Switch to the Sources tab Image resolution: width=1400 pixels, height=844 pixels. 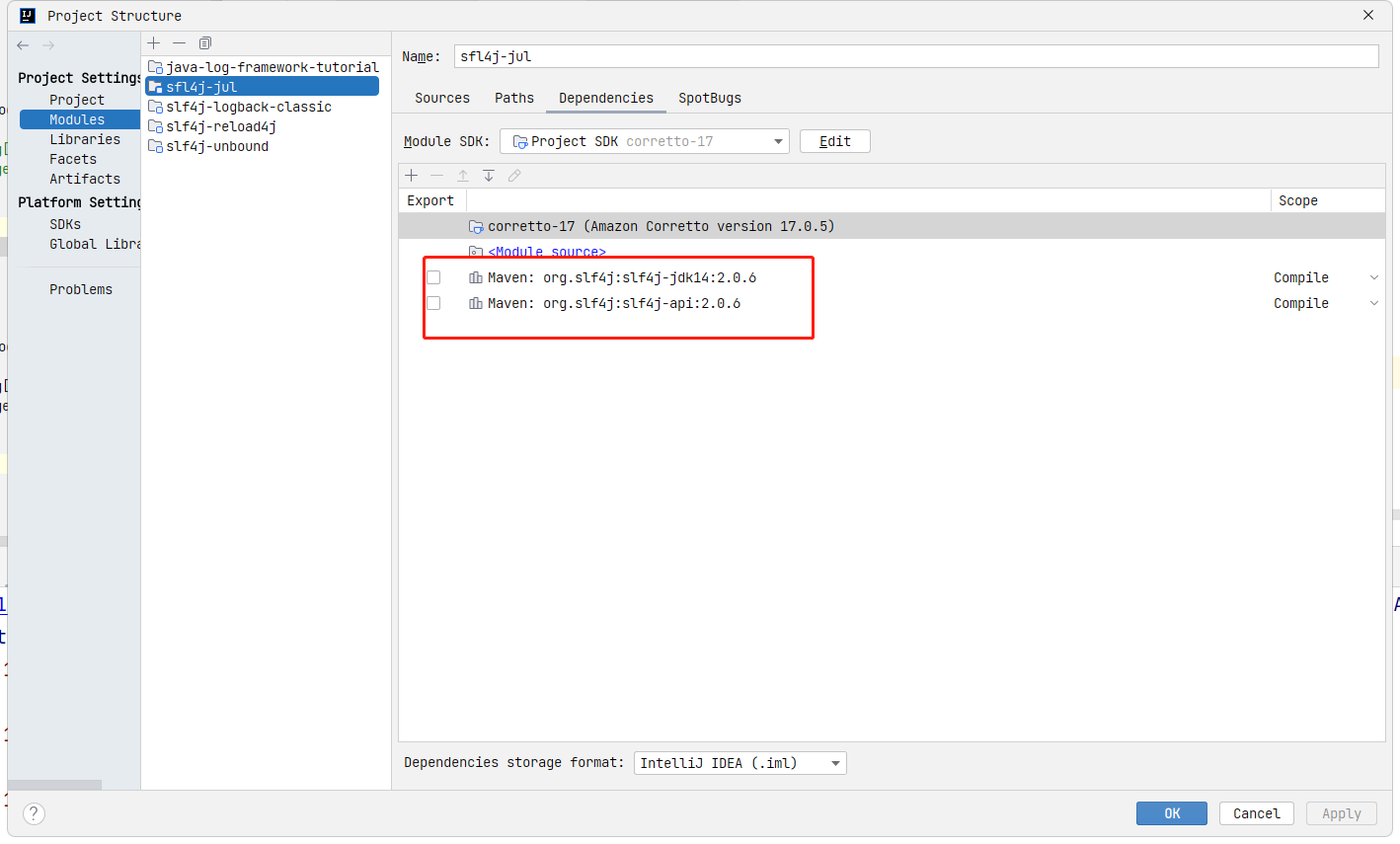pos(442,98)
